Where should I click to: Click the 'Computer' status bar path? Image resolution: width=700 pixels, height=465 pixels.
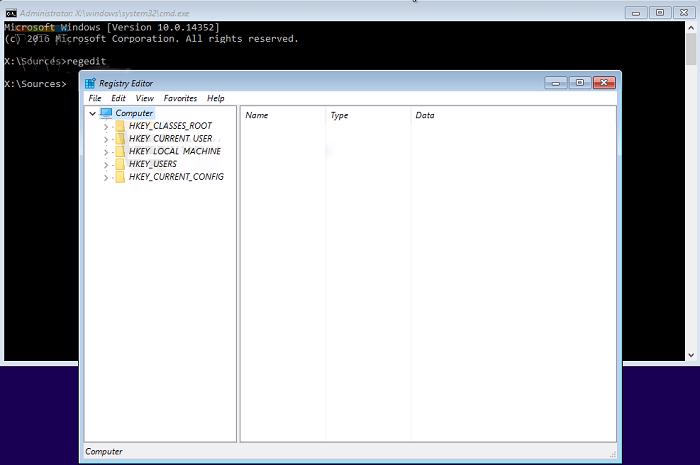click(104, 452)
